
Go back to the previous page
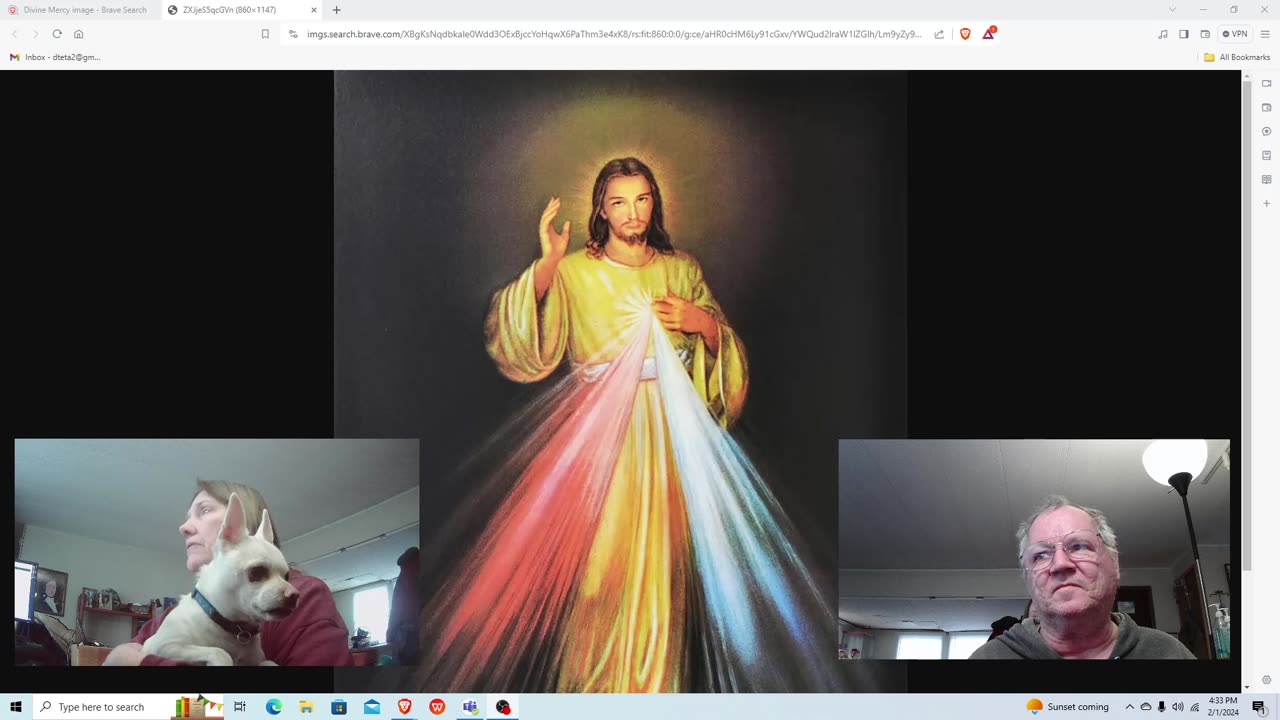[x=14, y=34]
